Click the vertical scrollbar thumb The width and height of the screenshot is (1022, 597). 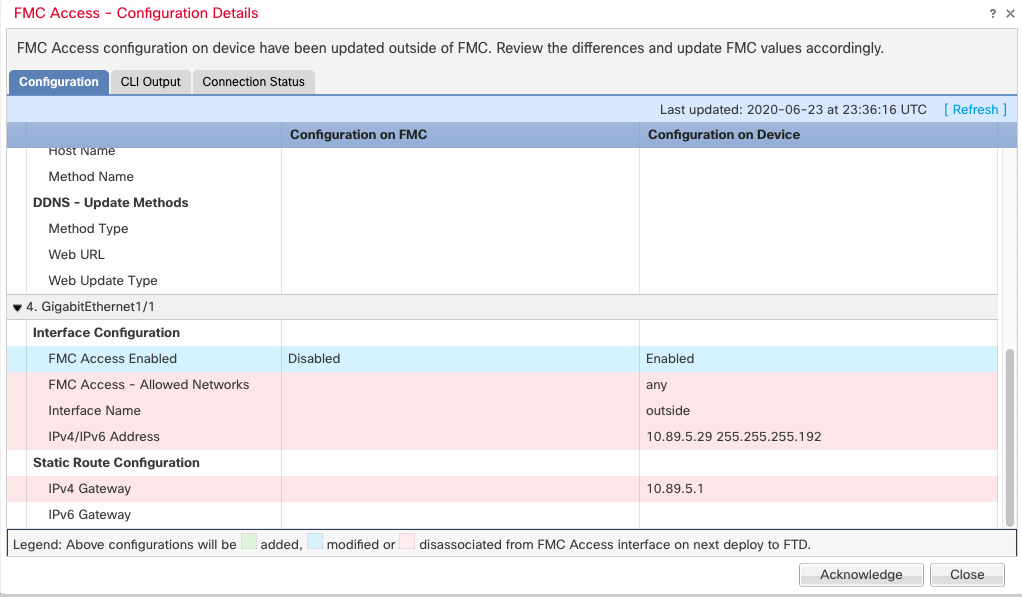click(1009, 435)
